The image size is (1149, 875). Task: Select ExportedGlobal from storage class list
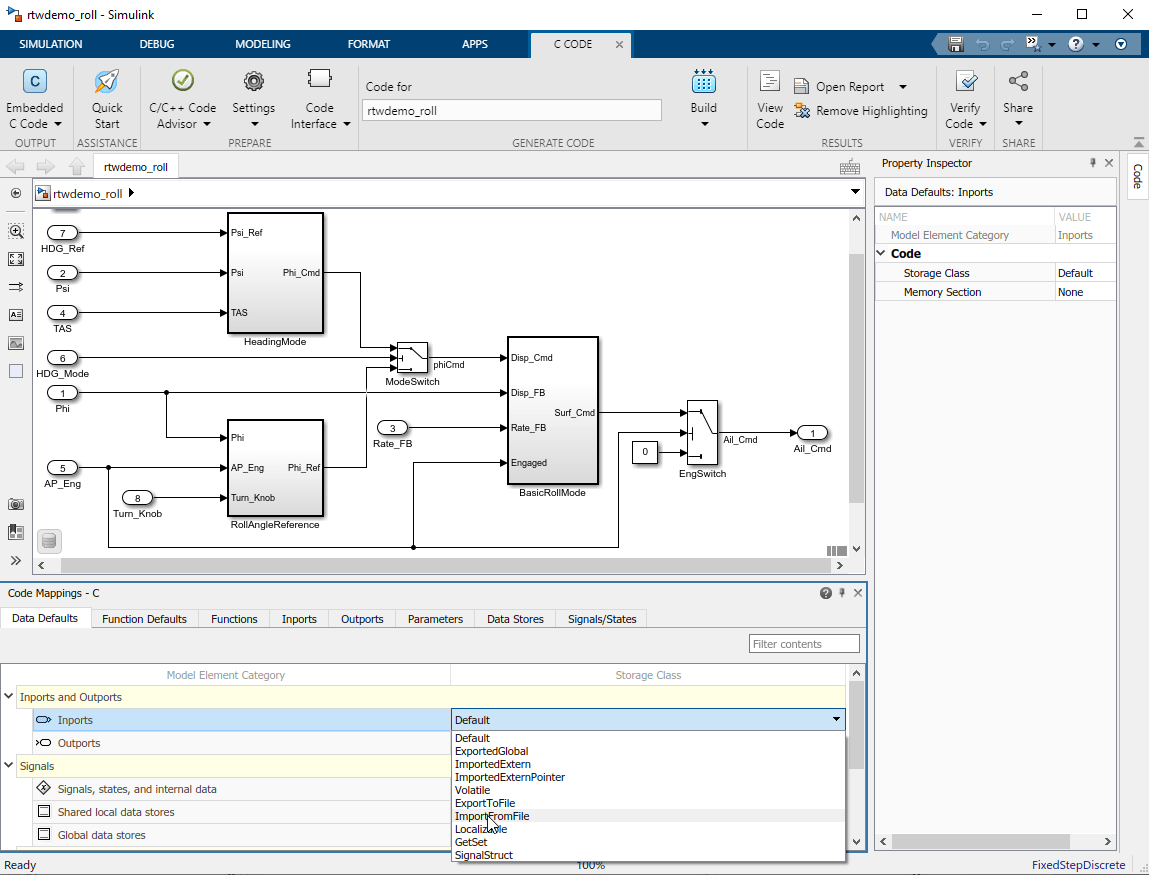click(491, 751)
